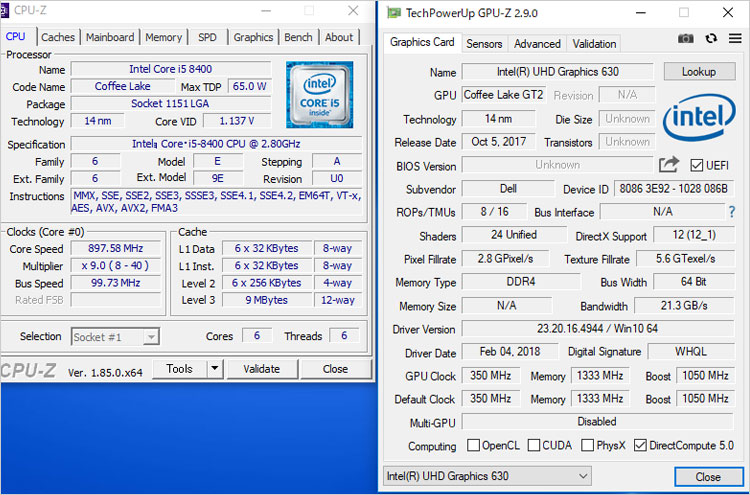Select the Graphics Card tab in GPU-Z
This screenshot has width=750, height=495.
coord(422,42)
